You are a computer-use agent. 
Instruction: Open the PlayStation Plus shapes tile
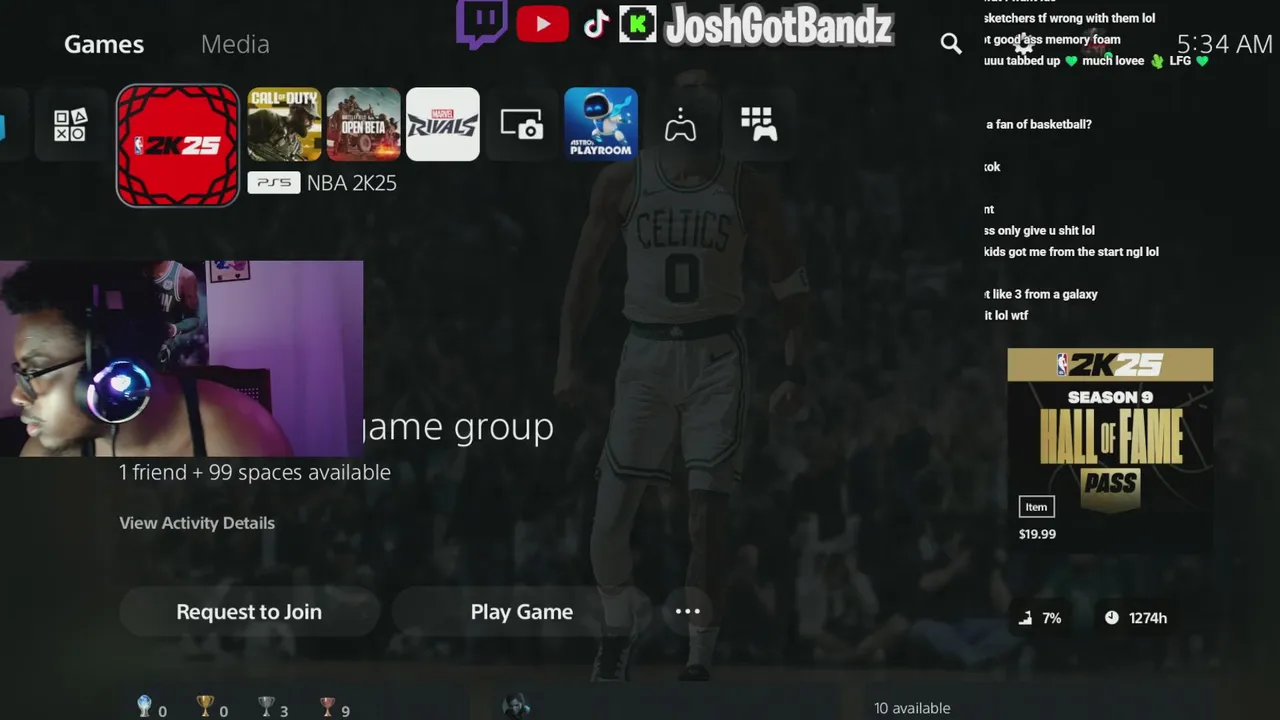(x=70, y=125)
